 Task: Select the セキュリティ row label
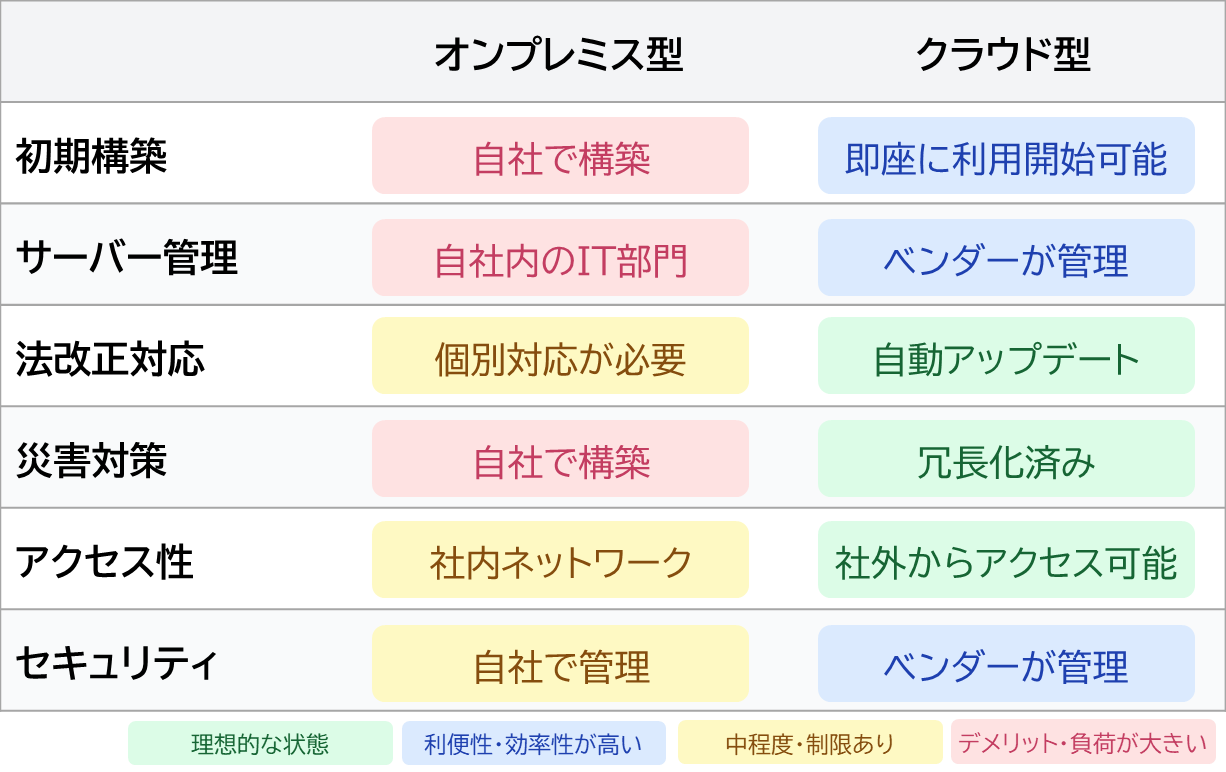click(x=116, y=664)
